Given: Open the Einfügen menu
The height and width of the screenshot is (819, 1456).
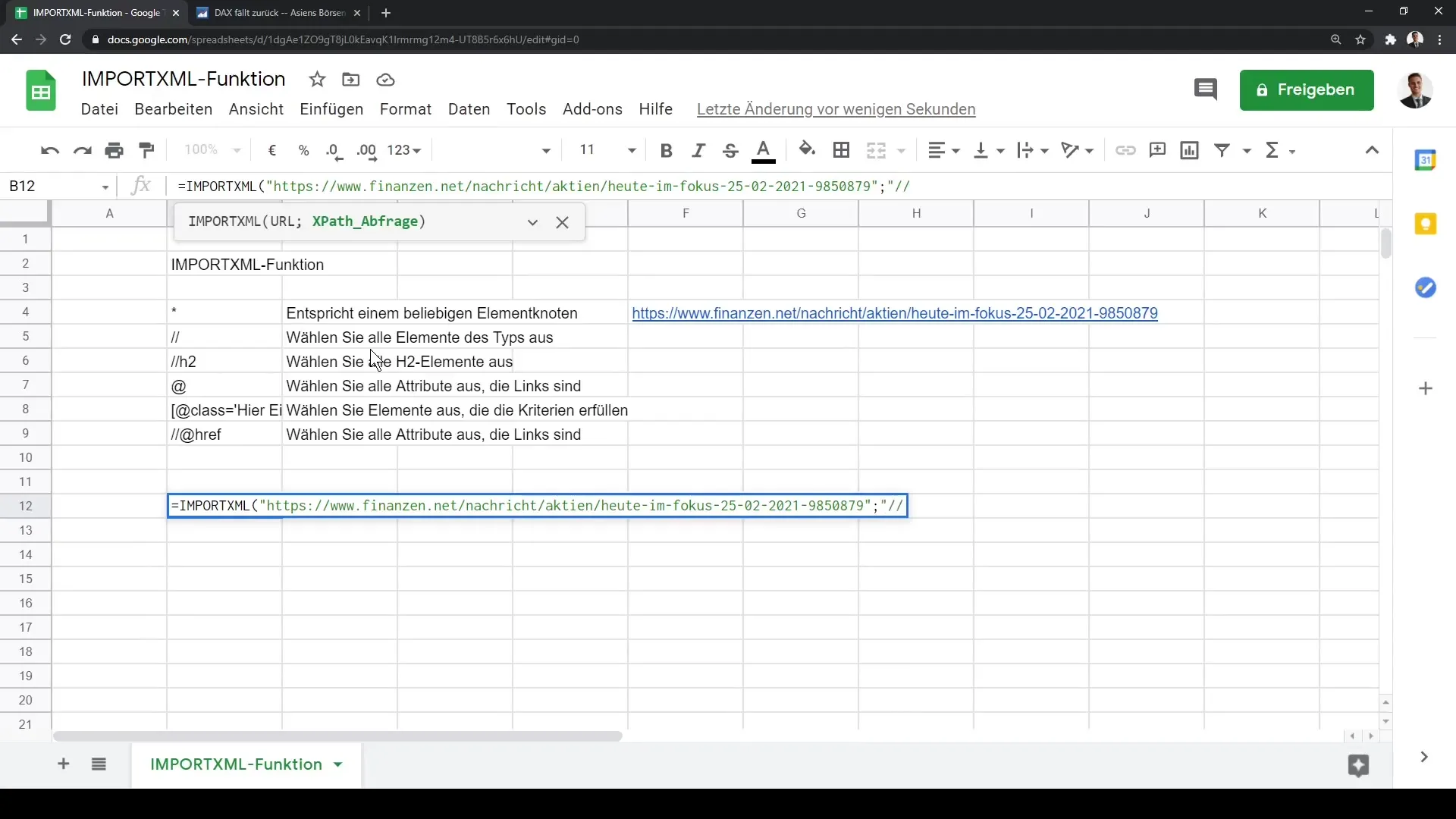Looking at the screenshot, I should coord(331,109).
